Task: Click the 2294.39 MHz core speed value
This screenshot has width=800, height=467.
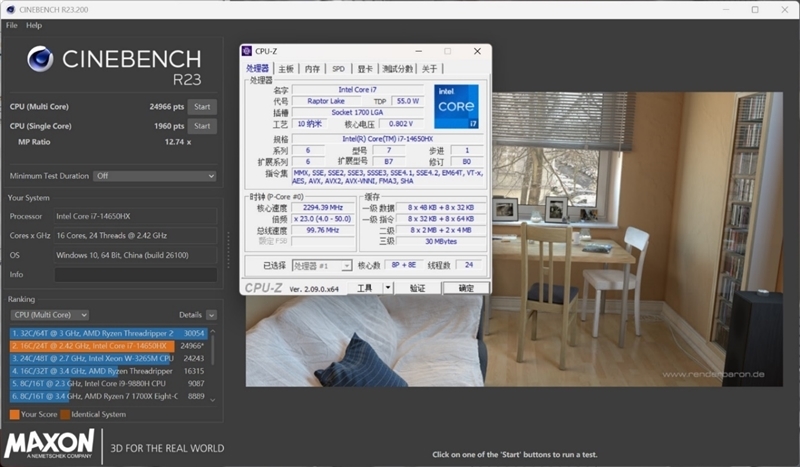Action: 323,208
